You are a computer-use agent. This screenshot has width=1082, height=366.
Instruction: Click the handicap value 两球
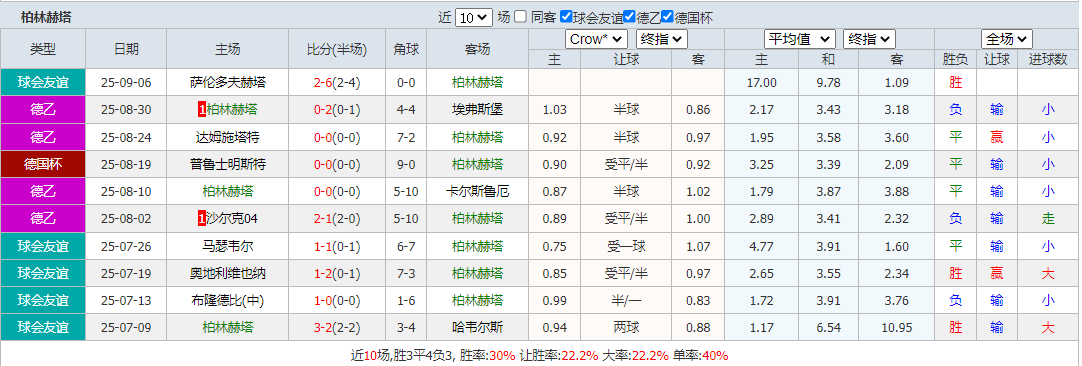click(x=626, y=327)
